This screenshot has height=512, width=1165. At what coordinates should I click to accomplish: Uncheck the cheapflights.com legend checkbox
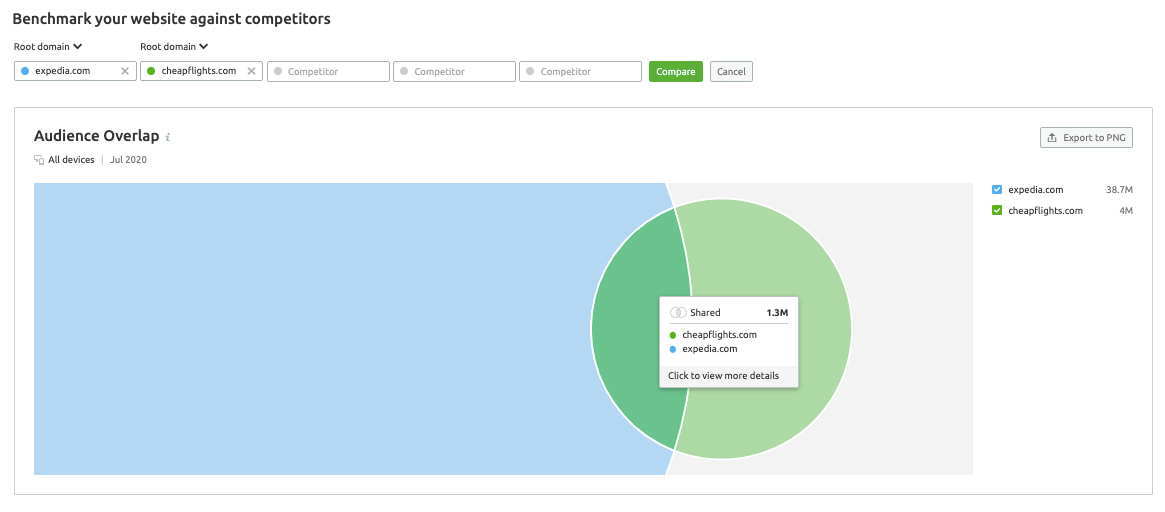coord(997,210)
